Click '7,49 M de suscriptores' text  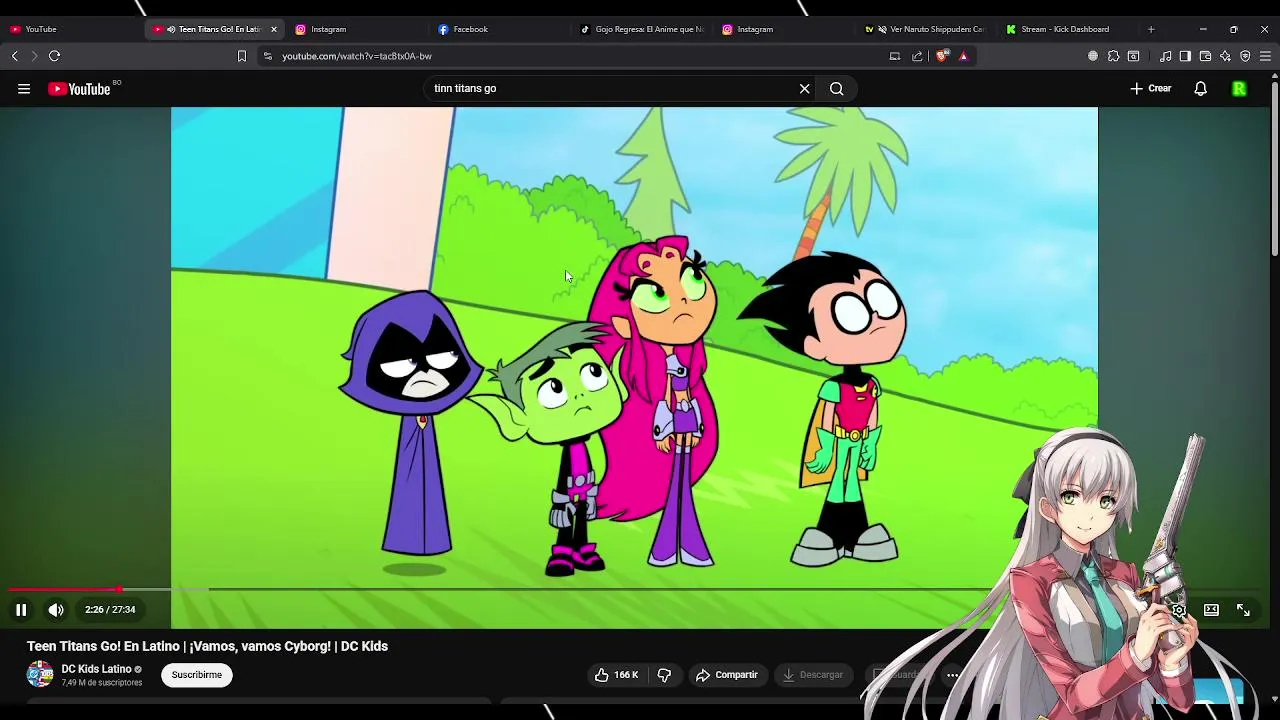pos(102,683)
